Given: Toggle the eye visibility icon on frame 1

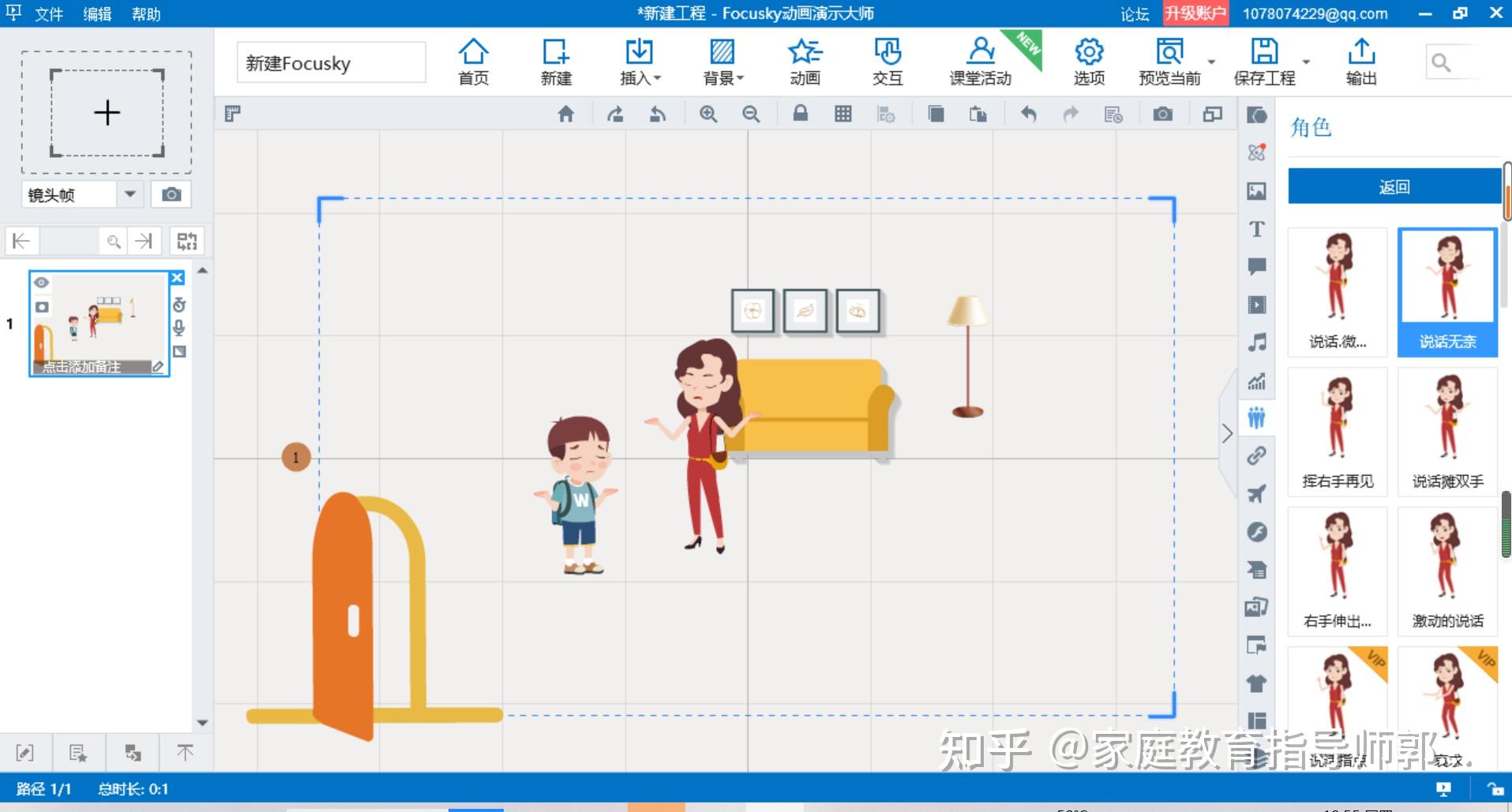Looking at the screenshot, I should pyautogui.click(x=42, y=283).
